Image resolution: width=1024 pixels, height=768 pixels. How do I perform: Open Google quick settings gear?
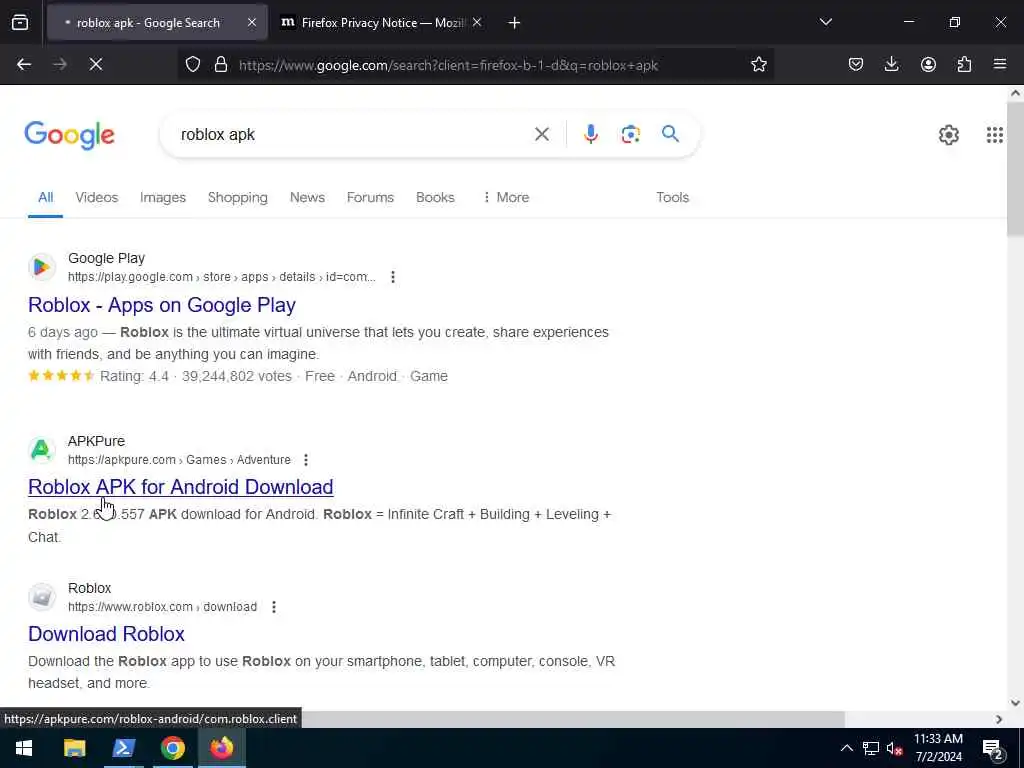click(949, 135)
